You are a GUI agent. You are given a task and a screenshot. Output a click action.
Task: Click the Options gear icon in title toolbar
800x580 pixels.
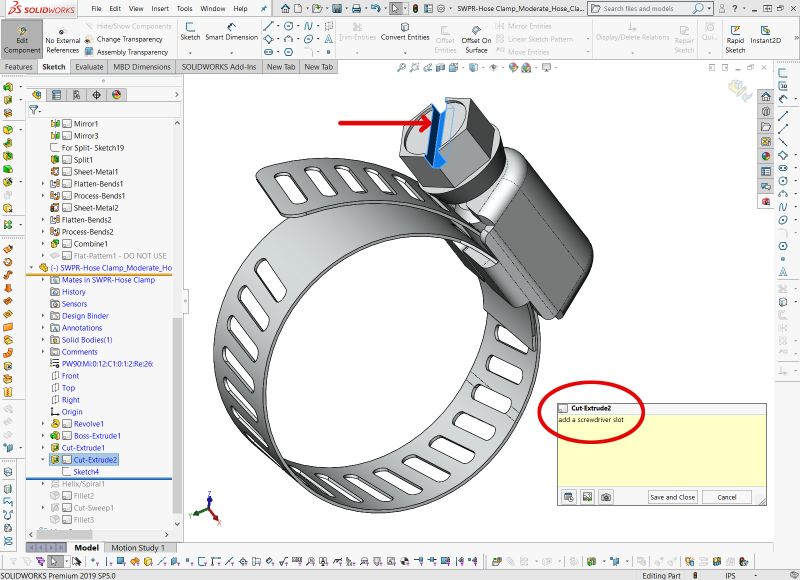[x=441, y=9]
